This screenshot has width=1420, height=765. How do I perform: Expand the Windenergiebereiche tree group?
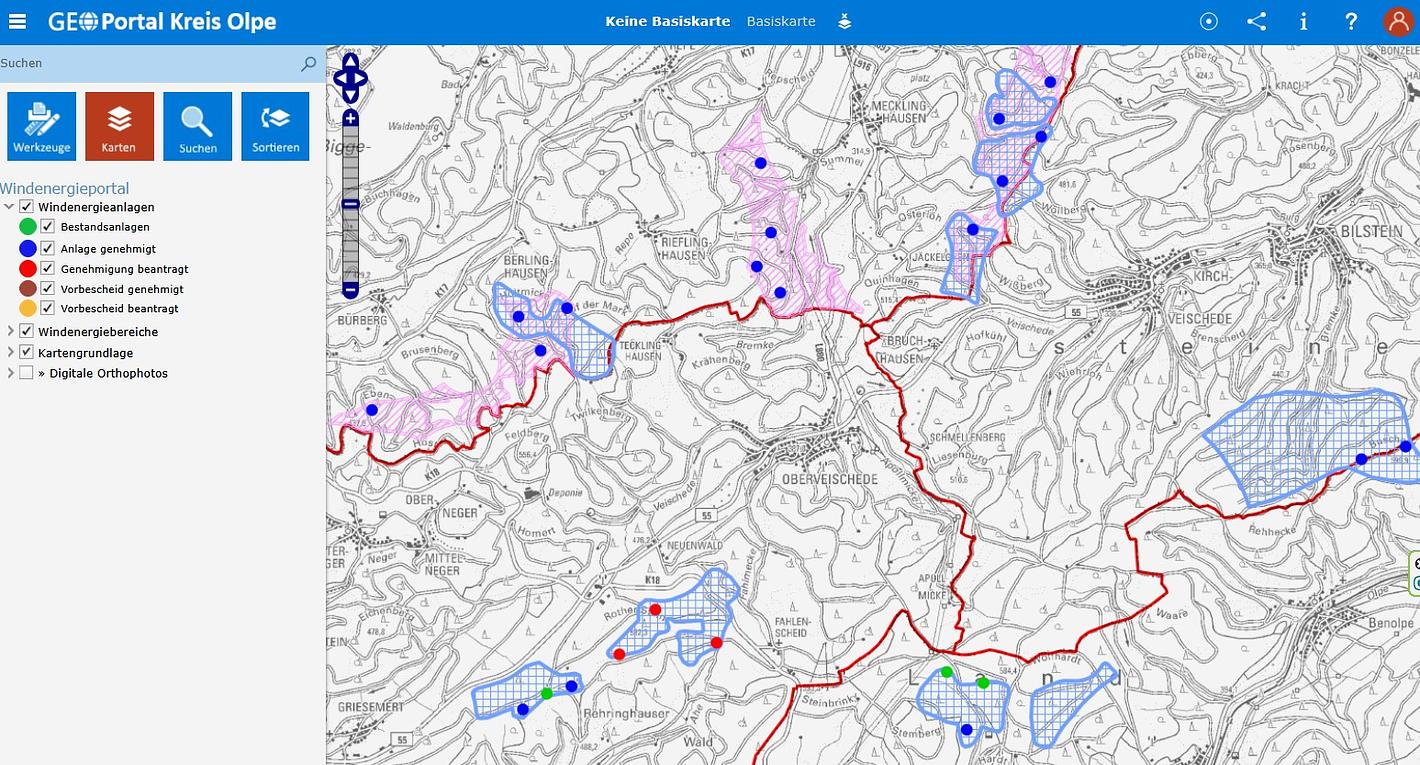[10, 331]
